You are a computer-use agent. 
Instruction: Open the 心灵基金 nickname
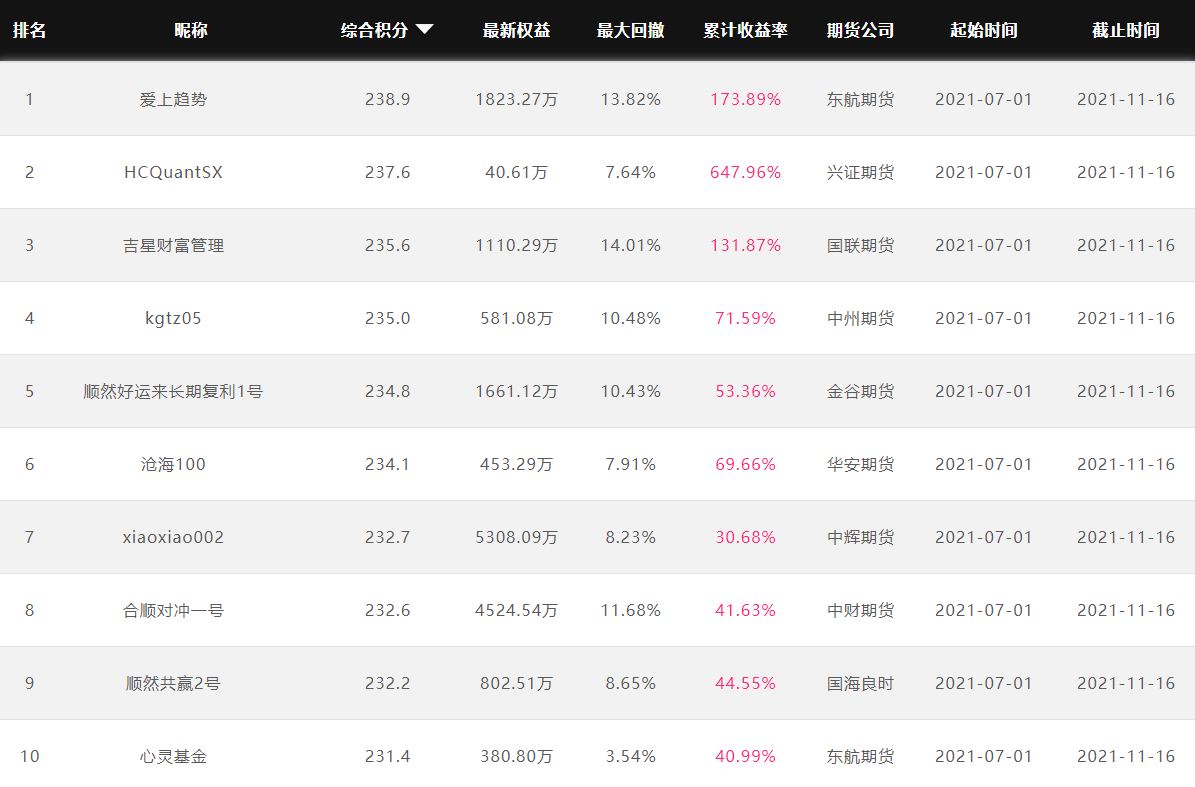[x=173, y=757]
